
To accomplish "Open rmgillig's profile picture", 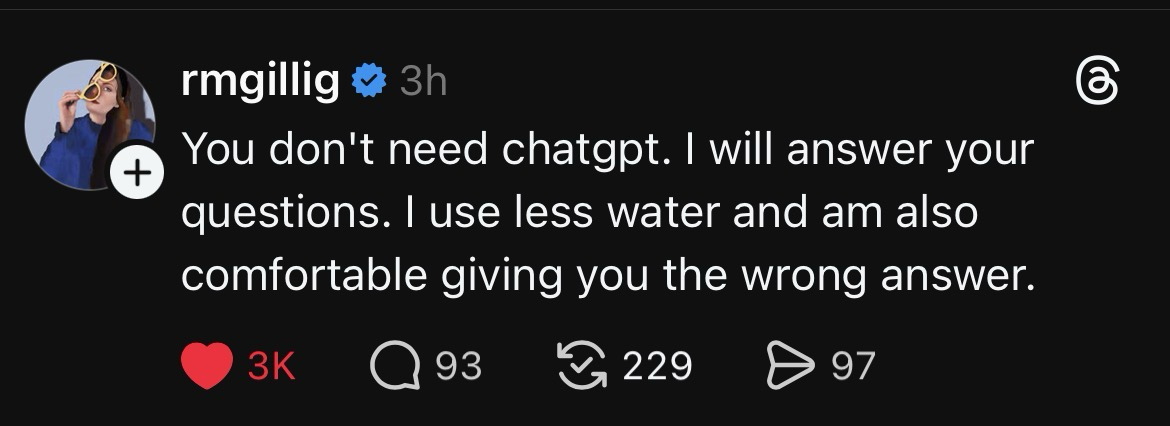I will 88,122.
